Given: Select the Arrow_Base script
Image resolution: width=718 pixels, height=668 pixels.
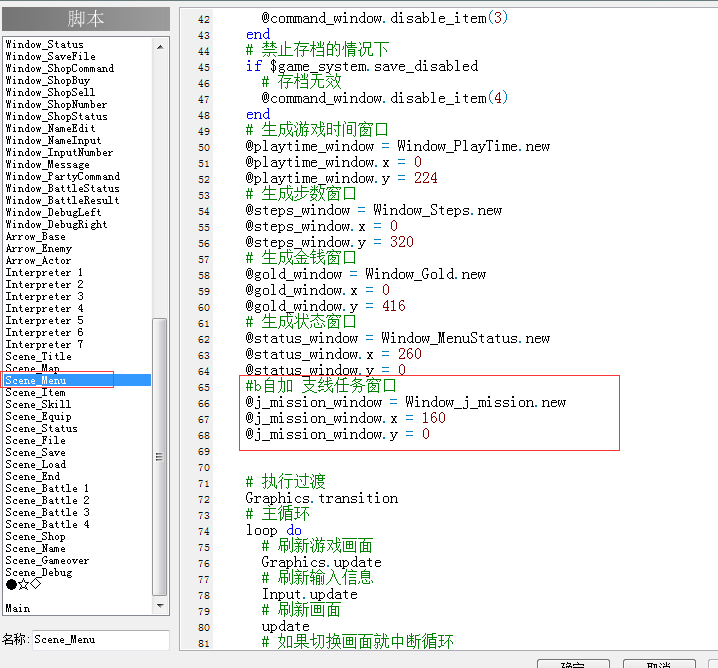Looking at the screenshot, I should pos(35,237).
